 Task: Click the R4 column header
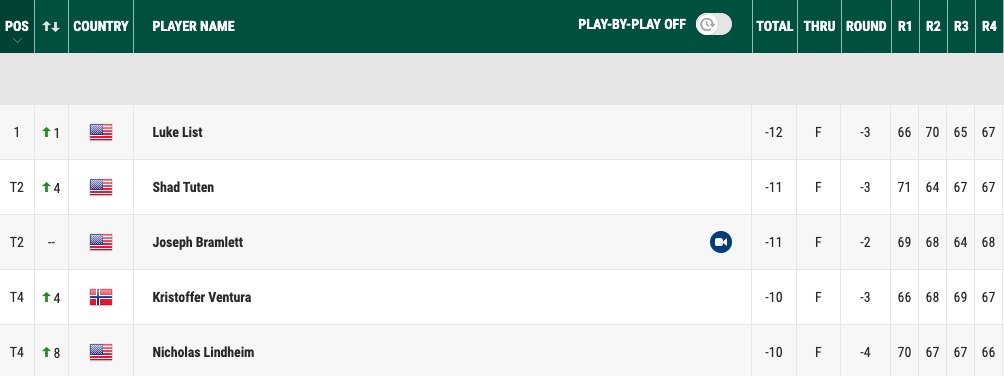click(x=989, y=26)
